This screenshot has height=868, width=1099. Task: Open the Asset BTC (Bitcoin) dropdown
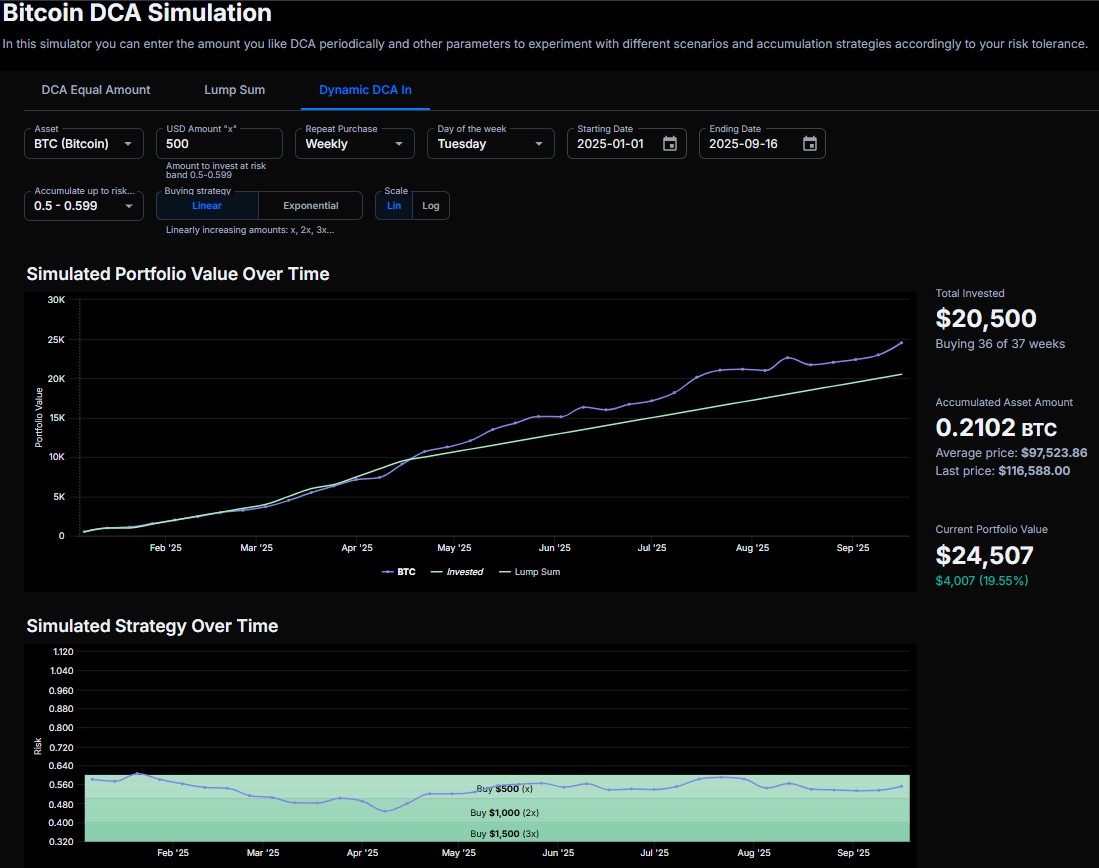pos(83,144)
